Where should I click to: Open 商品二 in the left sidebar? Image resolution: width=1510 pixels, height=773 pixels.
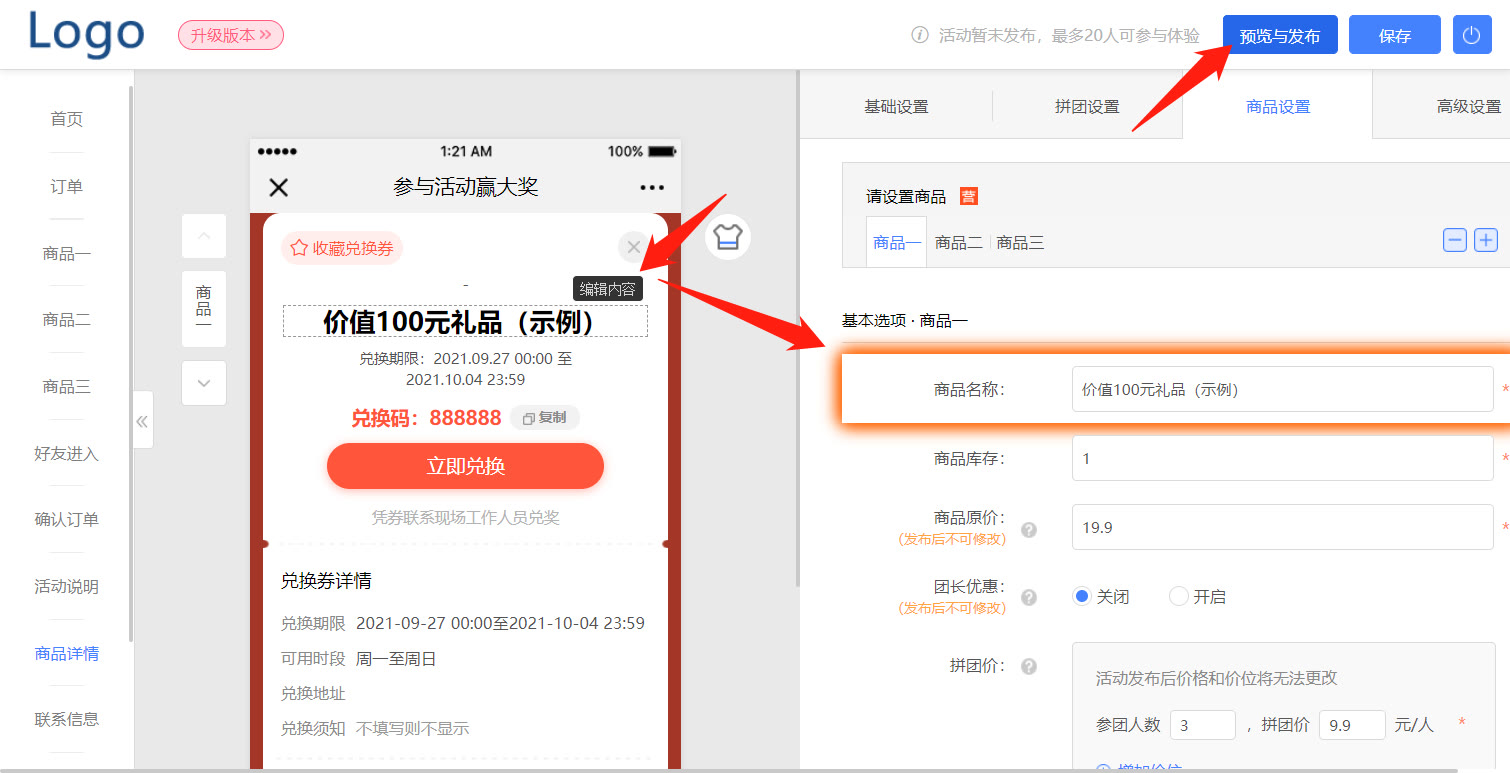pyautogui.click(x=66, y=320)
